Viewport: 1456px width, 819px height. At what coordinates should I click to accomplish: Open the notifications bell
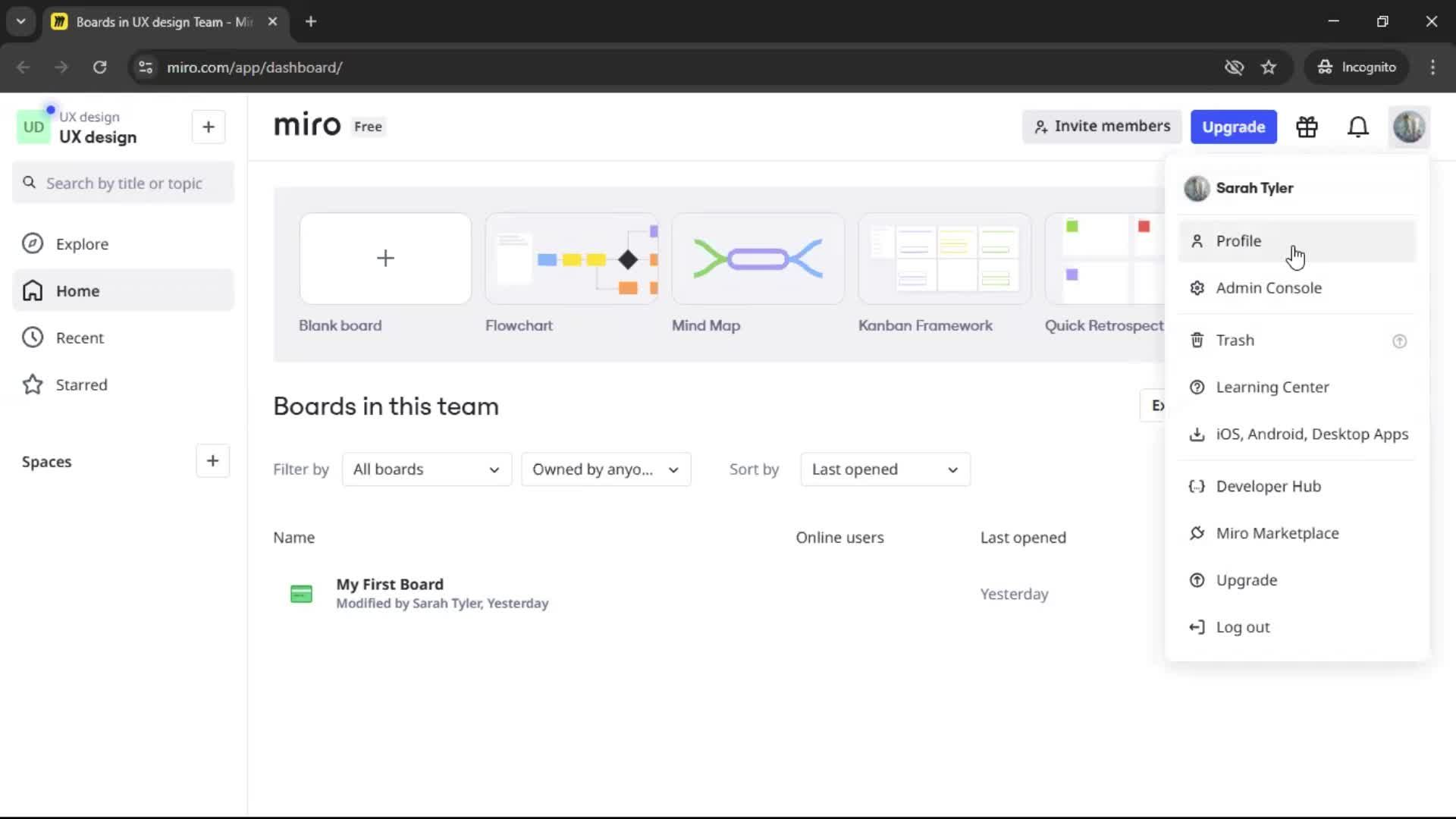pyautogui.click(x=1357, y=127)
